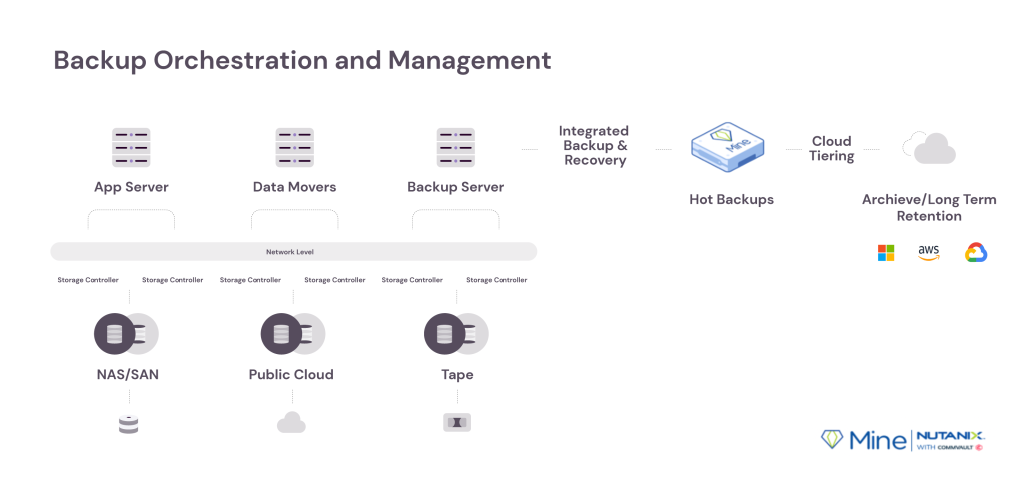Viewport: 1024px width, 494px height.
Task: Click the Data Movers server icon
Action: (x=295, y=148)
